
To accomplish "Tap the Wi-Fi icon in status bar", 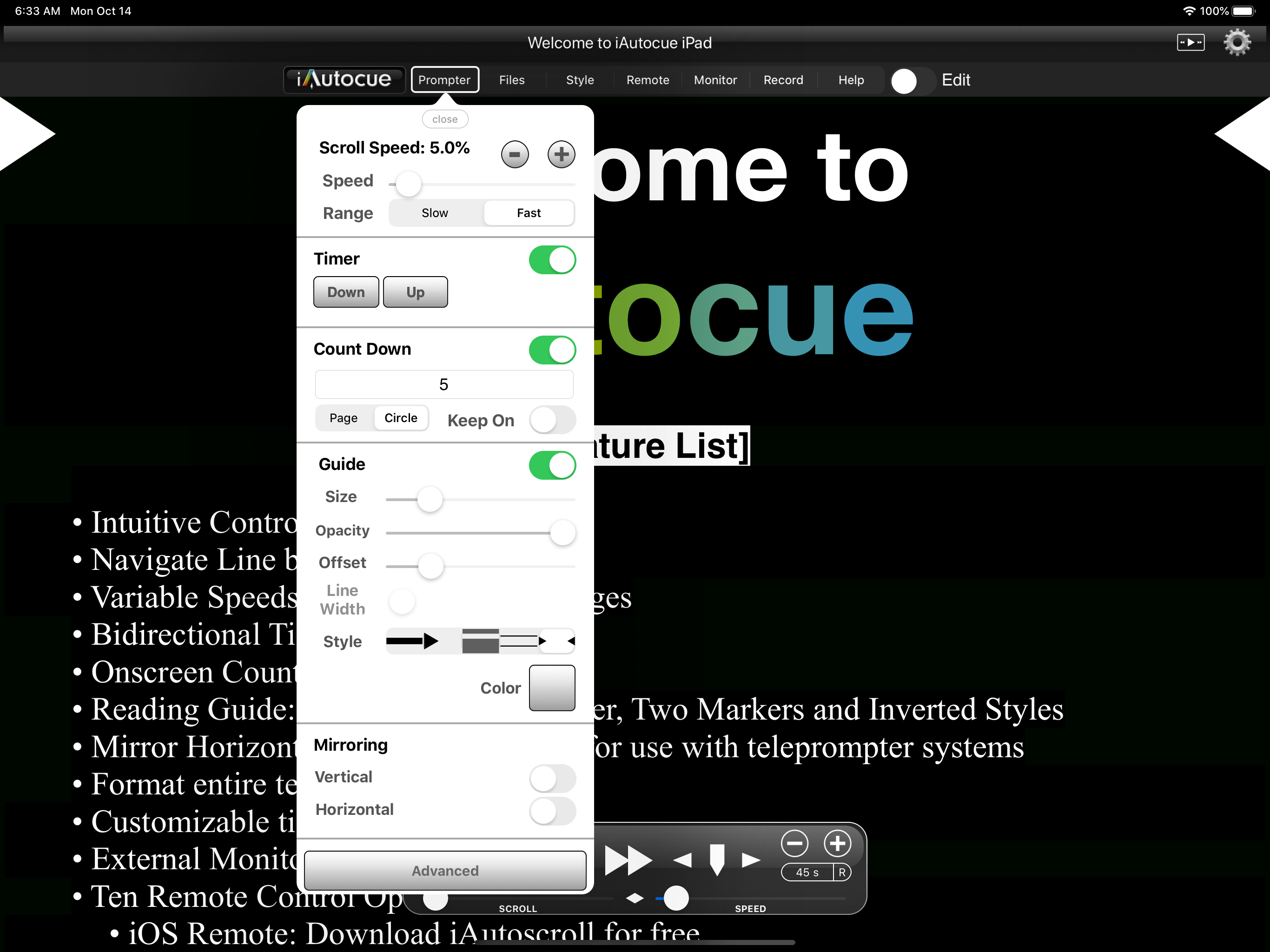I will (x=1189, y=11).
